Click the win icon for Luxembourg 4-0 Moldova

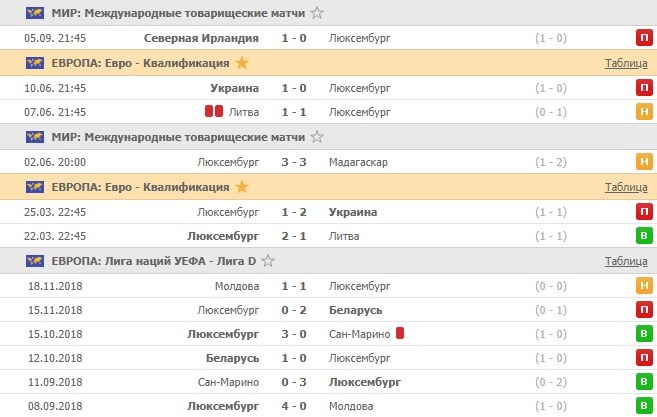point(645,406)
